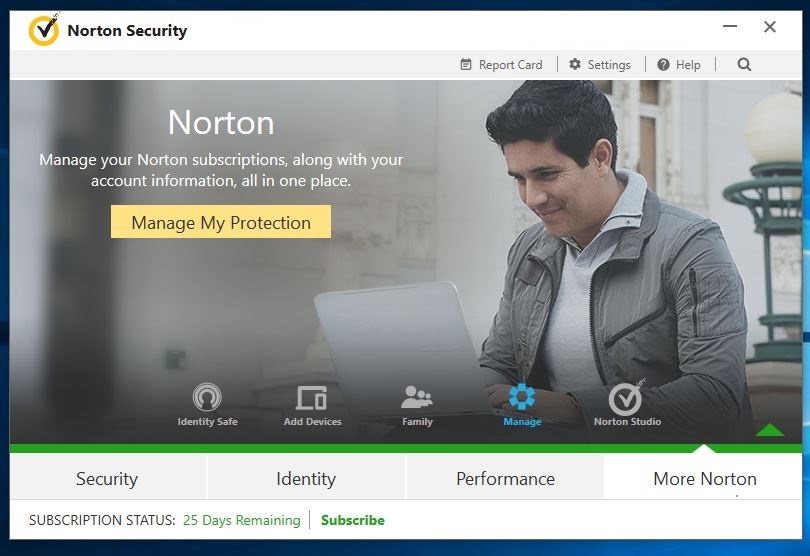This screenshot has height=556, width=810.
Task: Collapse the panel using green arrow
Action: point(769,429)
